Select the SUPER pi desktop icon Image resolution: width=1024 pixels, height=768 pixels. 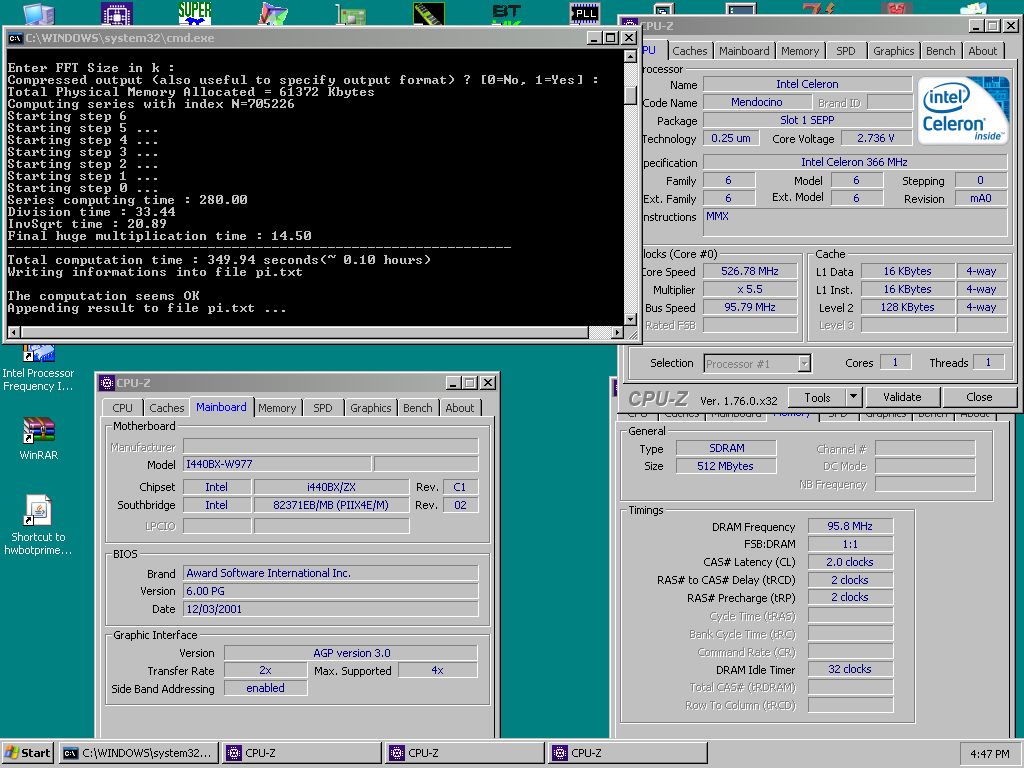point(195,13)
